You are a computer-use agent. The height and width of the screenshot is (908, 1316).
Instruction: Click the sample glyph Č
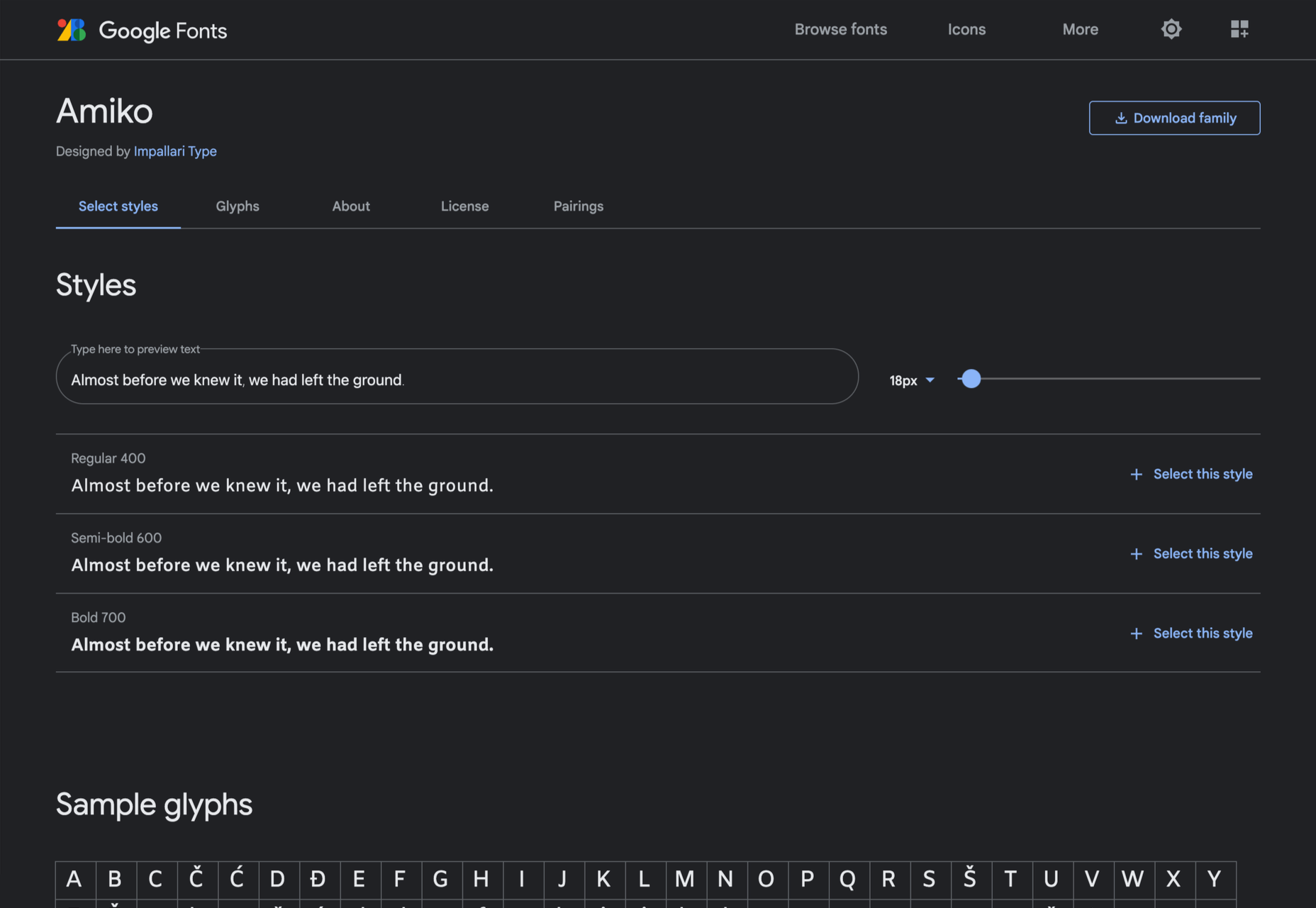(198, 880)
